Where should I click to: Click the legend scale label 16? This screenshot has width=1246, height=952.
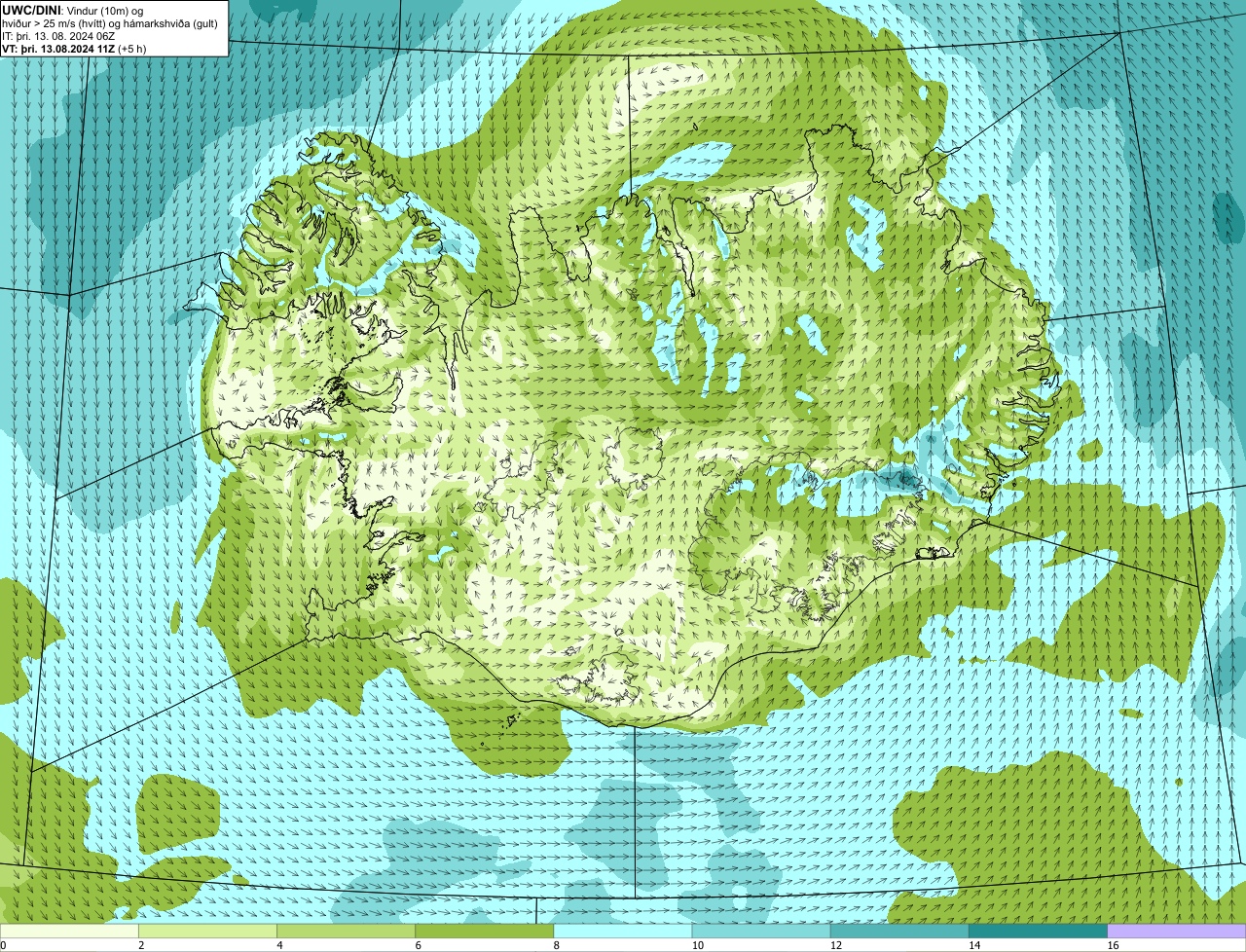pyautogui.click(x=1112, y=945)
